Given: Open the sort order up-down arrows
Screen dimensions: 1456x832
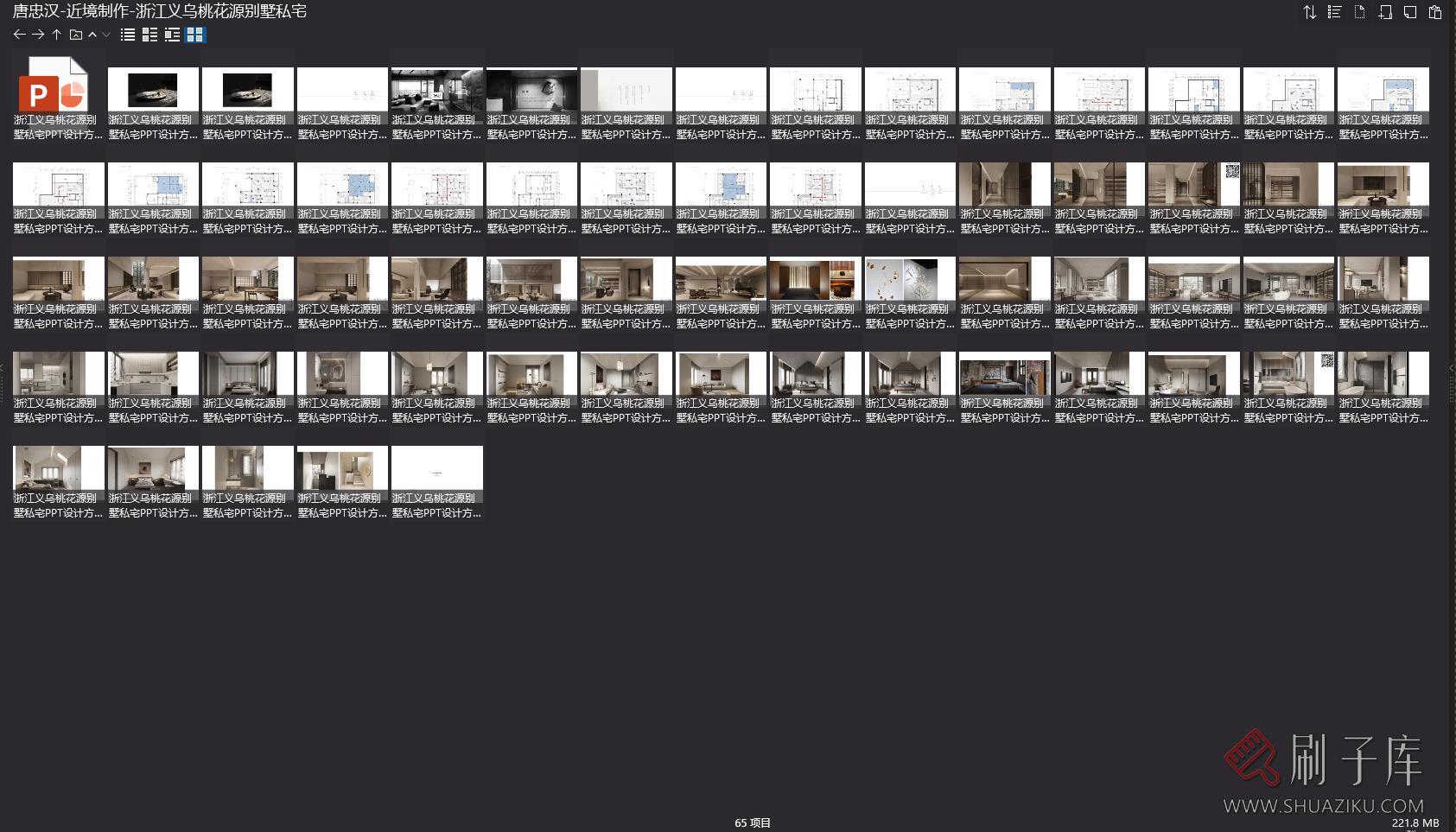Looking at the screenshot, I should [x=1310, y=12].
